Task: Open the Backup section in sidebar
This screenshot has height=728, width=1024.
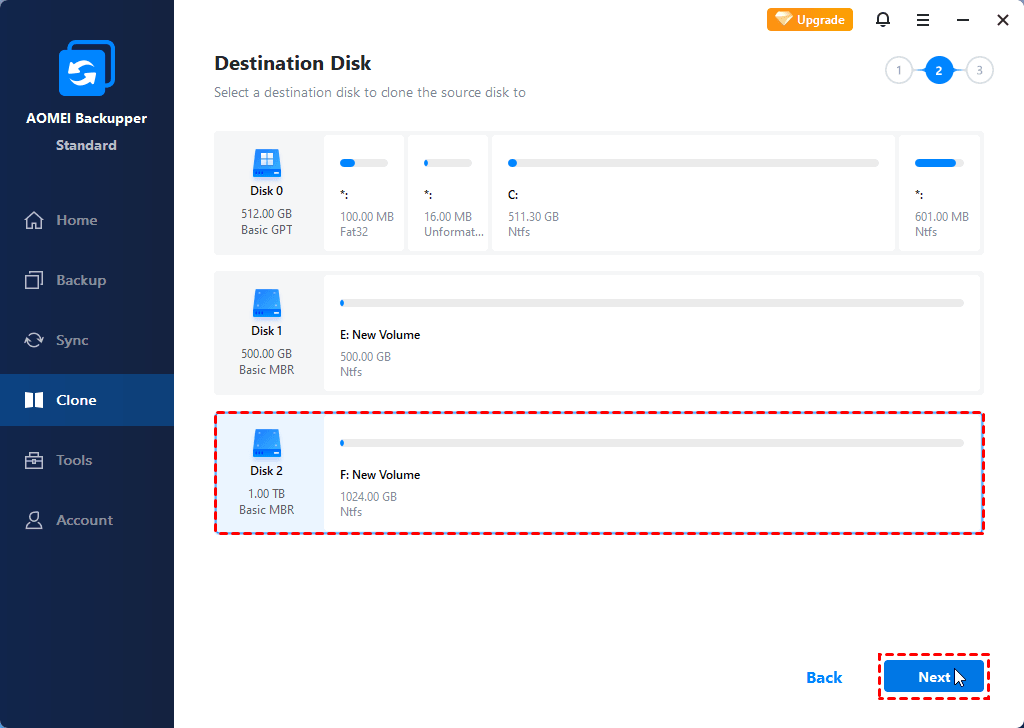Action: 80,281
